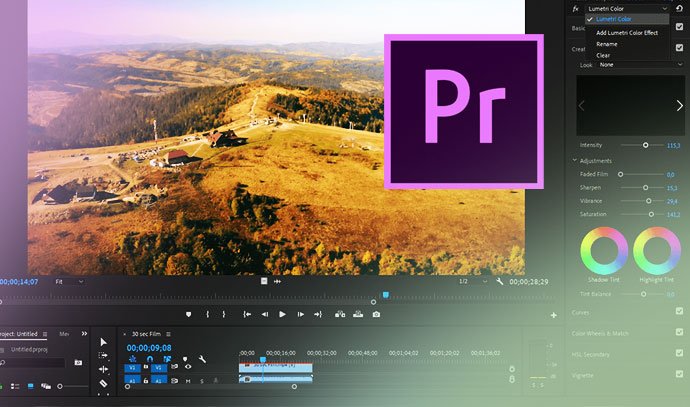This screenshot has height=407, width=690.
Task: Click the Step Back one frame icon
Action: tap(265, 314)
